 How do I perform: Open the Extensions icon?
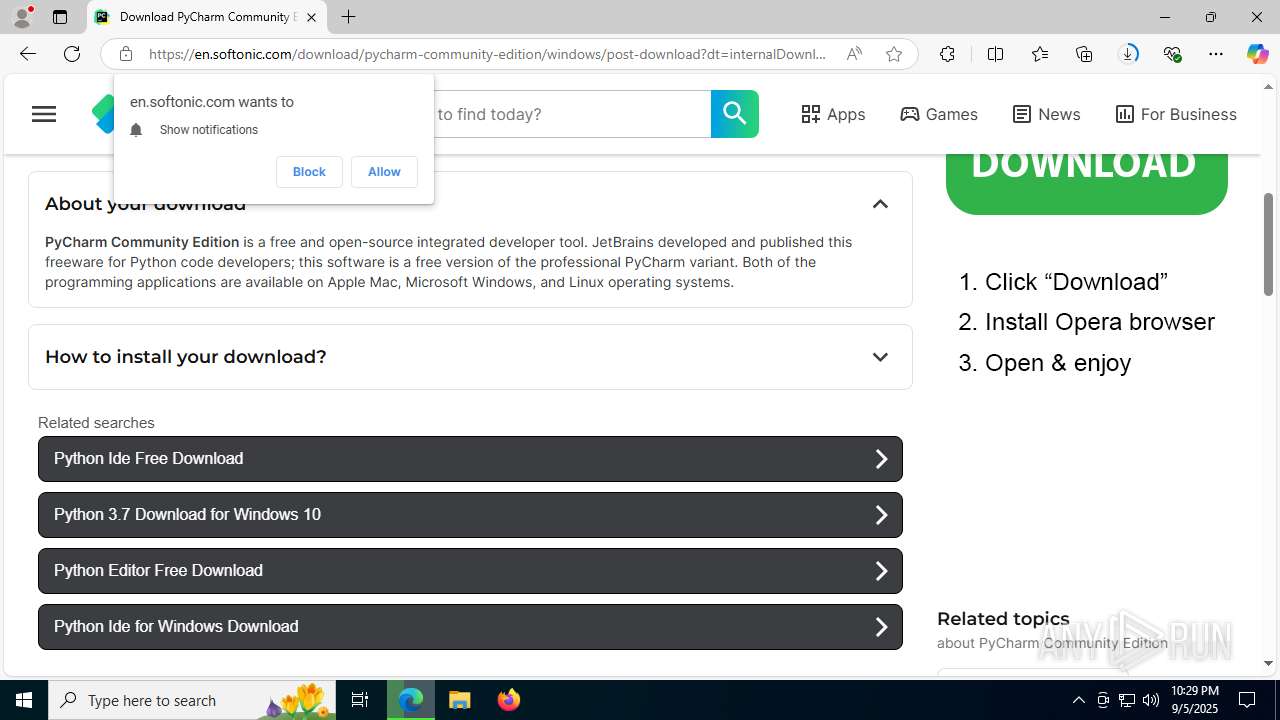tap(947, 54)
